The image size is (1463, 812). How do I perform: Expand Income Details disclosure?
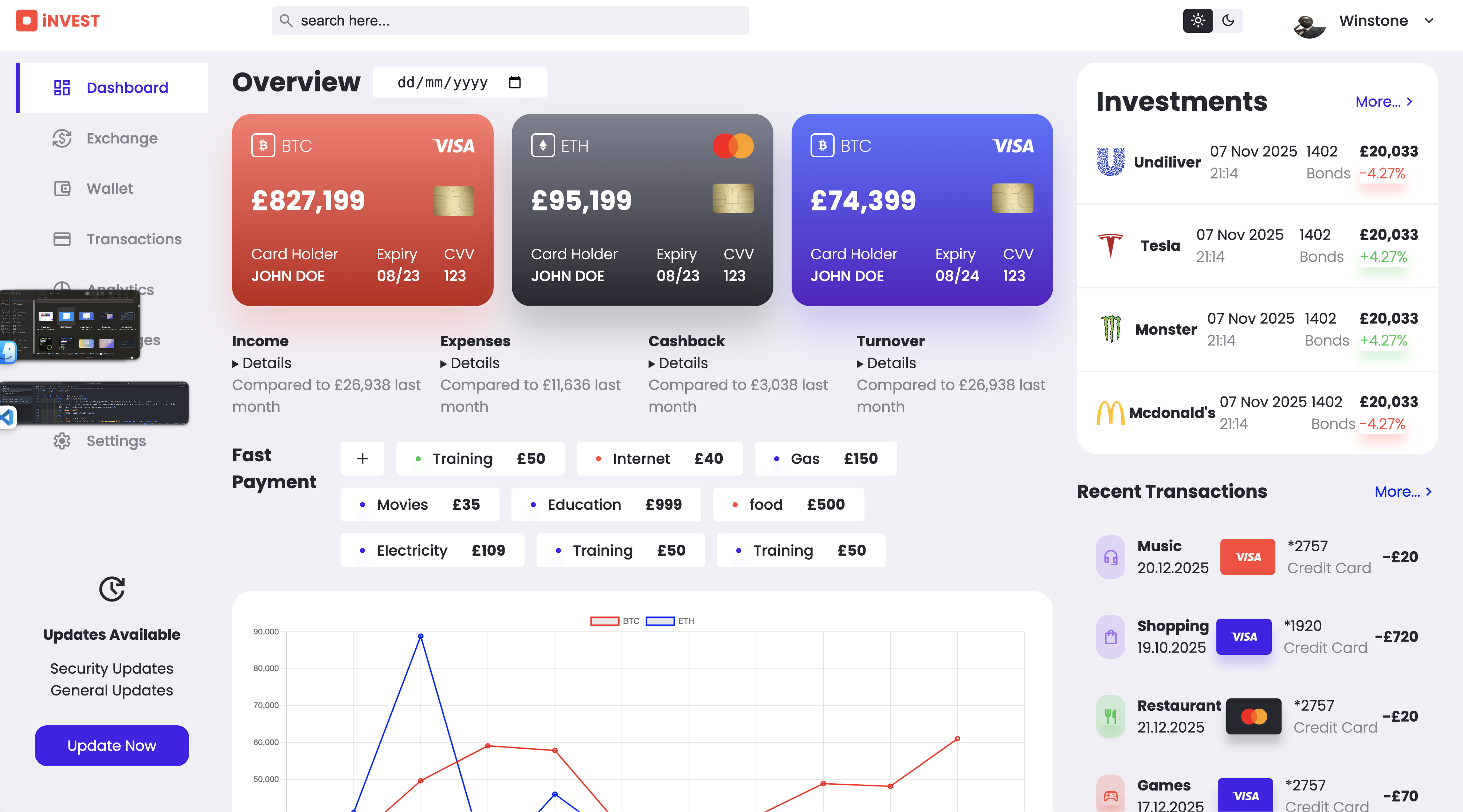coord(261,363)
